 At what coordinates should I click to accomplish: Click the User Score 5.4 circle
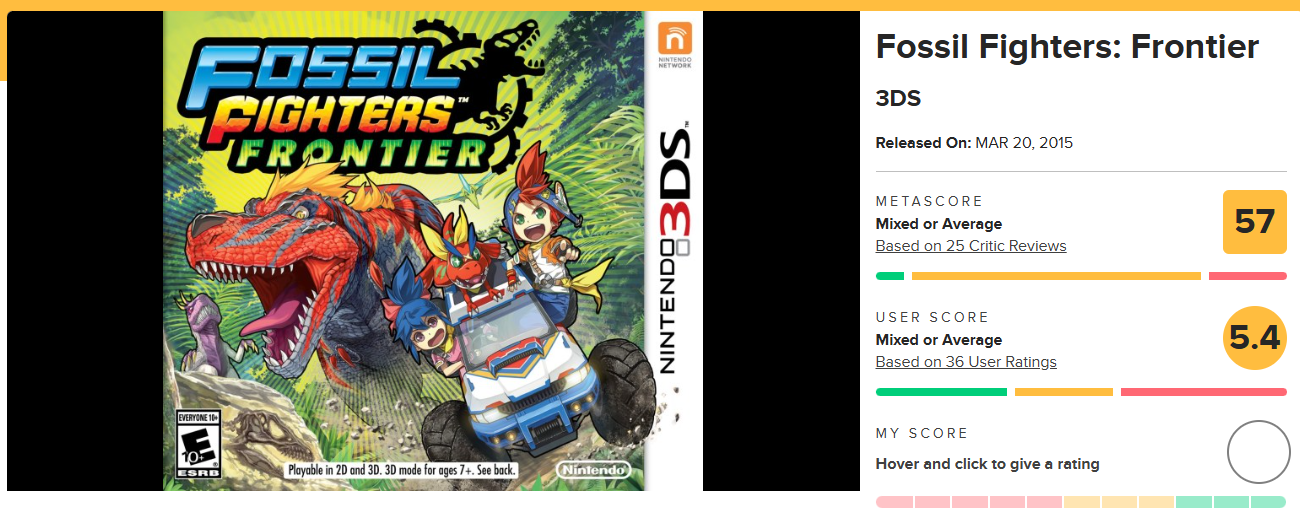coord(1255,338)
